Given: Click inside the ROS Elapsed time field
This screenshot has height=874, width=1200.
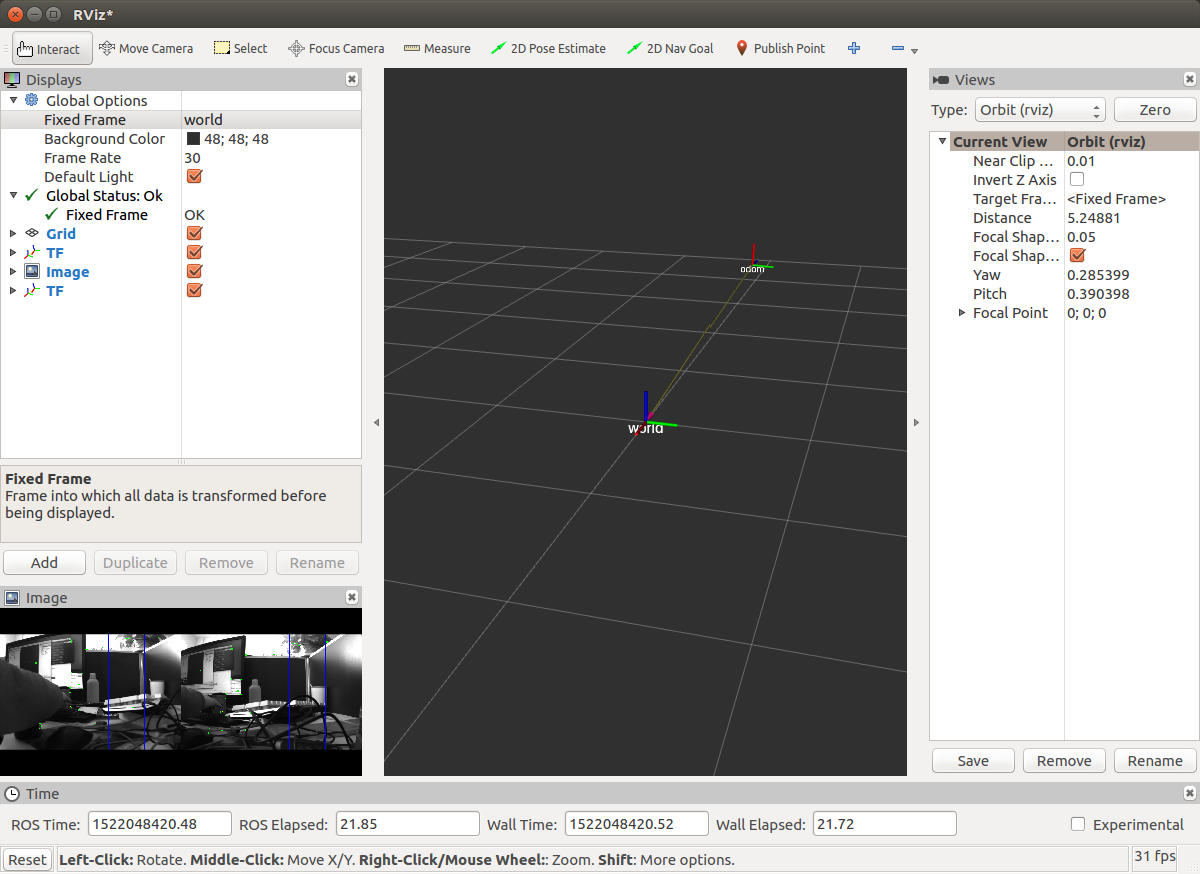Looking at the screenshot, I should pos(407,823).
